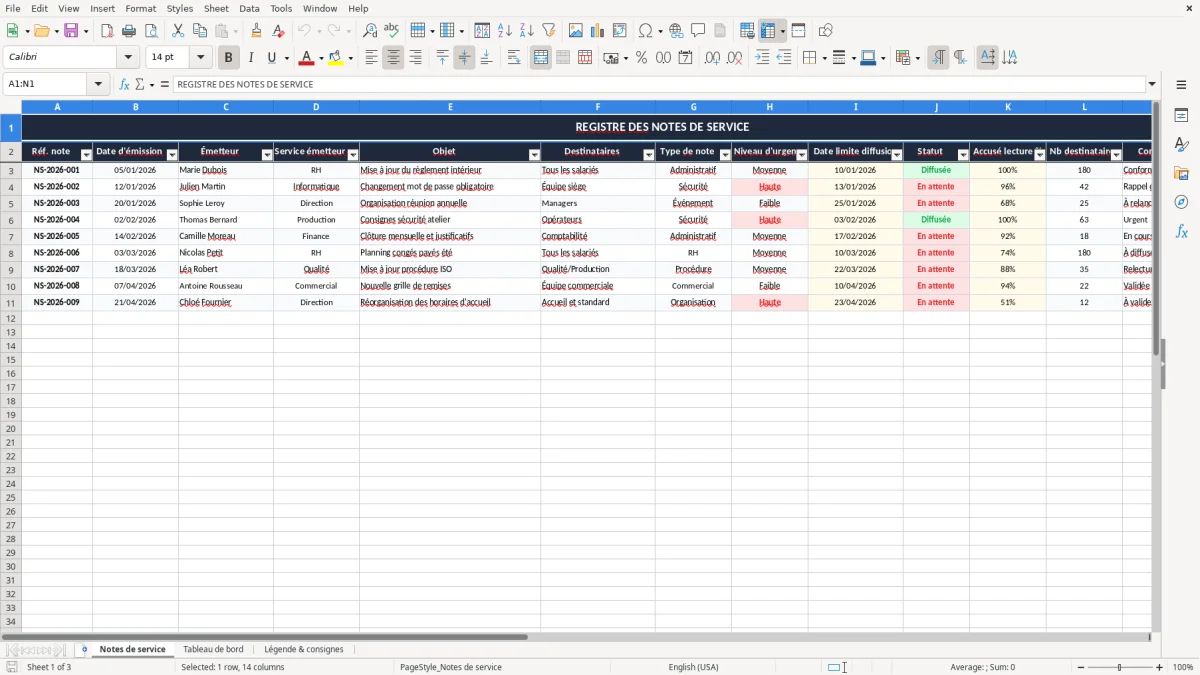The image size is (1200, 675).
Task: Open Sidebar Properties panel icon
Action: pyautogui.click(x=1181, y=116)
